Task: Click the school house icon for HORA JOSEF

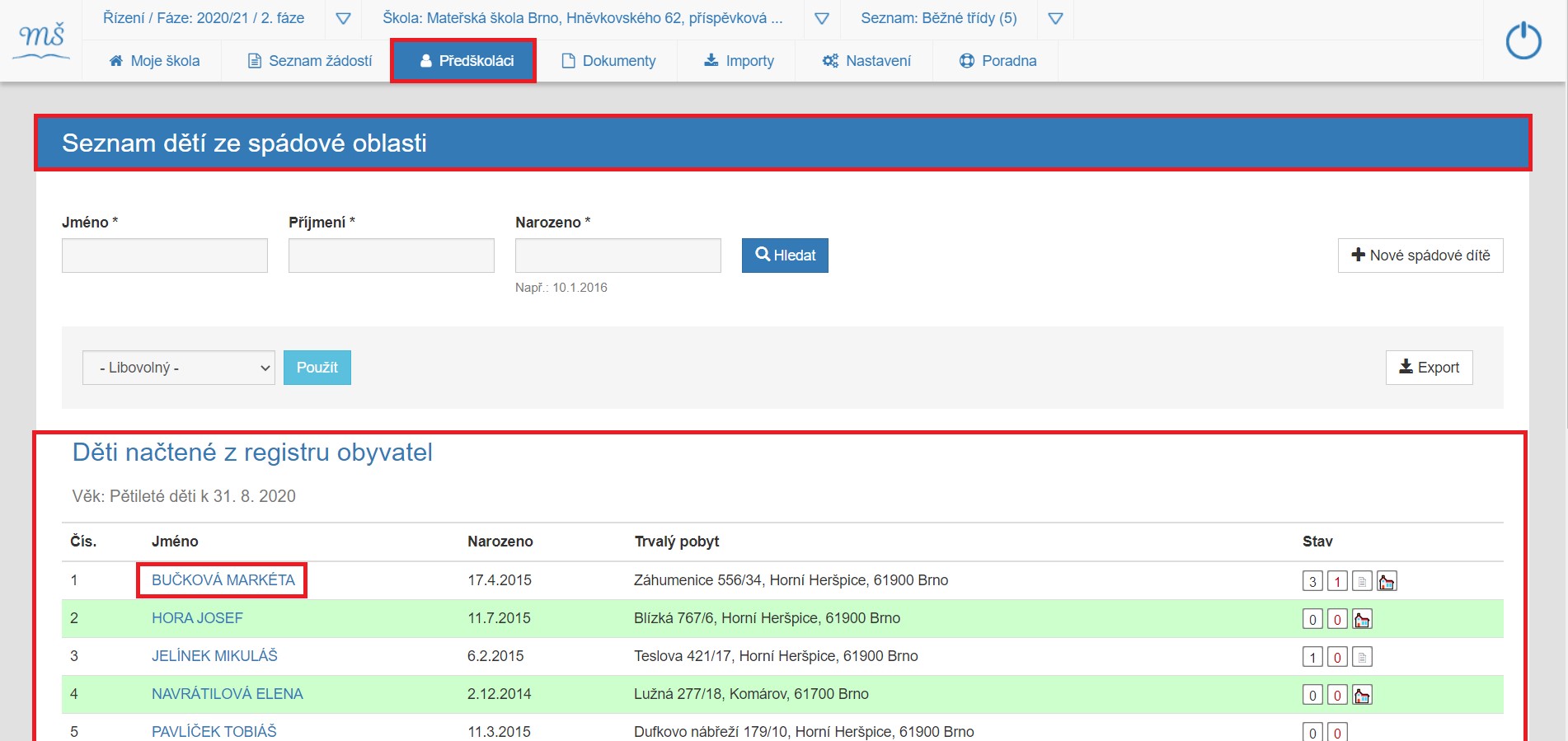Action: (x=1362, y=619)
